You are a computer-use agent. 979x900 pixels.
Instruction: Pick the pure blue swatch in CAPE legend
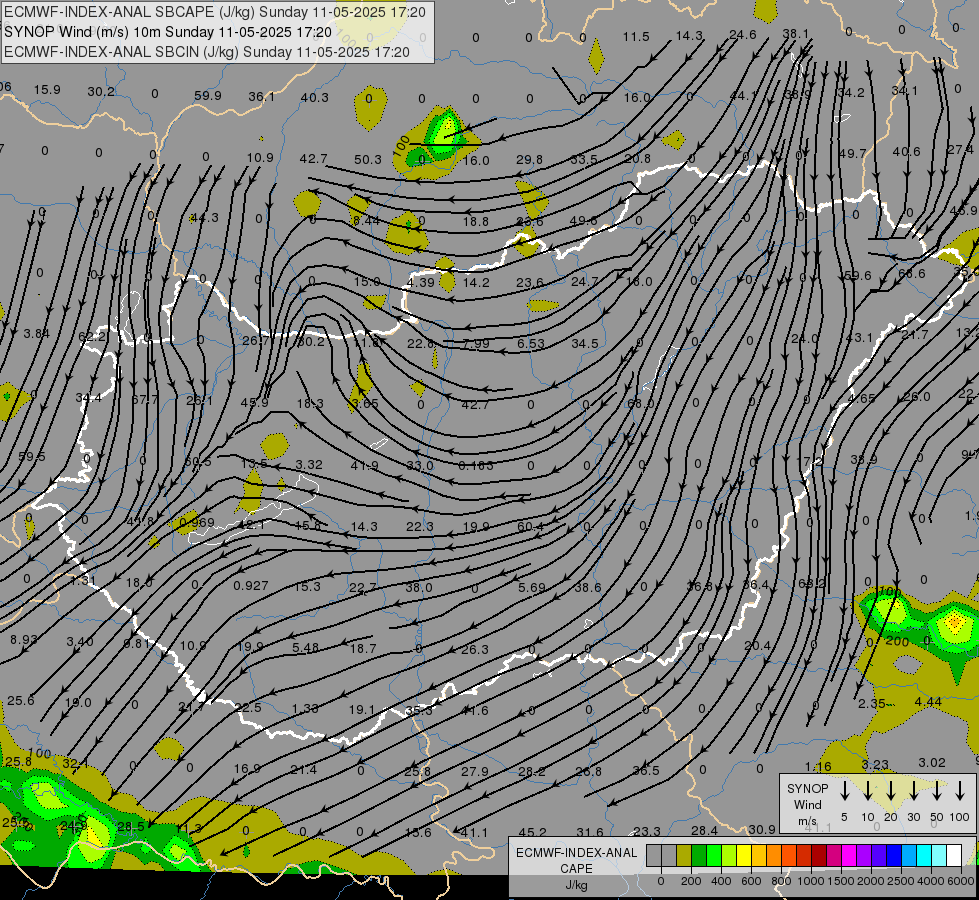(x=893, y=856)
